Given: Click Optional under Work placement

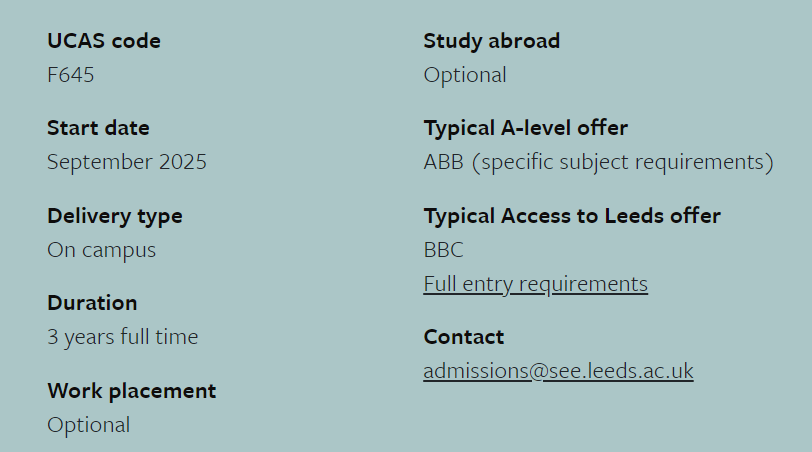Looking at the screenshot, I should [89, 425].
